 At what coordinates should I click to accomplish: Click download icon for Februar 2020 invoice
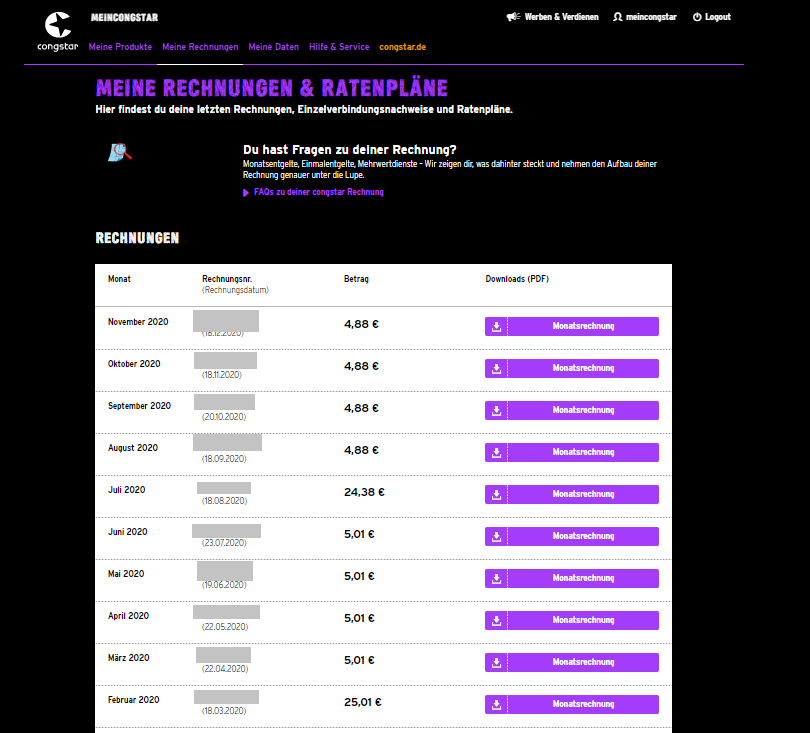pyautogui.click(x=496, y=704)
